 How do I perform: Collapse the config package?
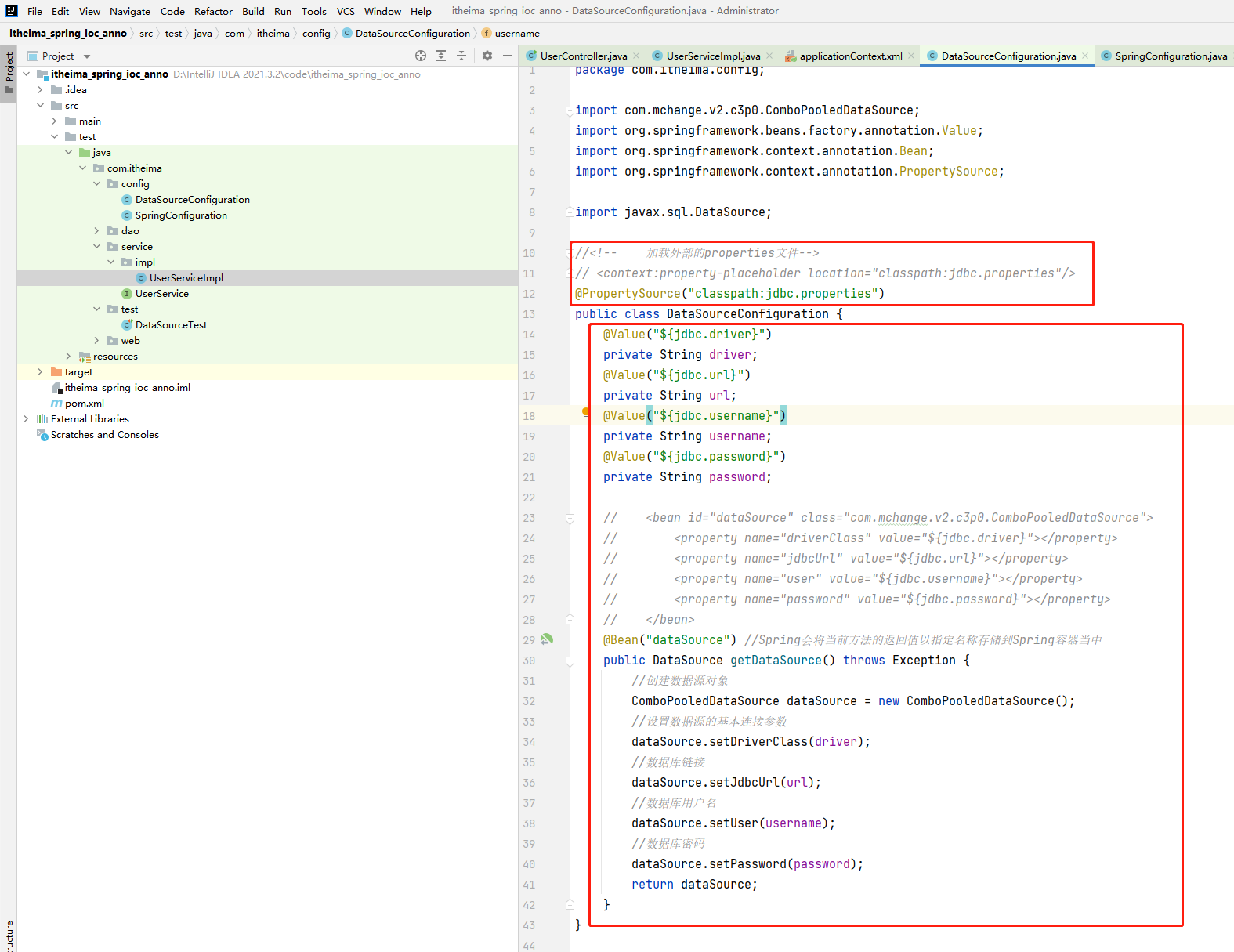point(96,184)
